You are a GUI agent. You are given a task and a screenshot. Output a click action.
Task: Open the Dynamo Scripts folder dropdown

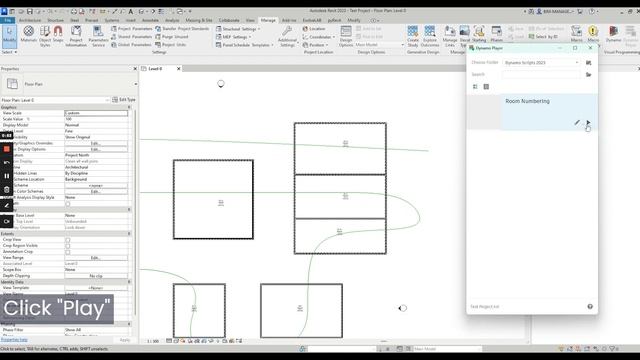[541, 63]
